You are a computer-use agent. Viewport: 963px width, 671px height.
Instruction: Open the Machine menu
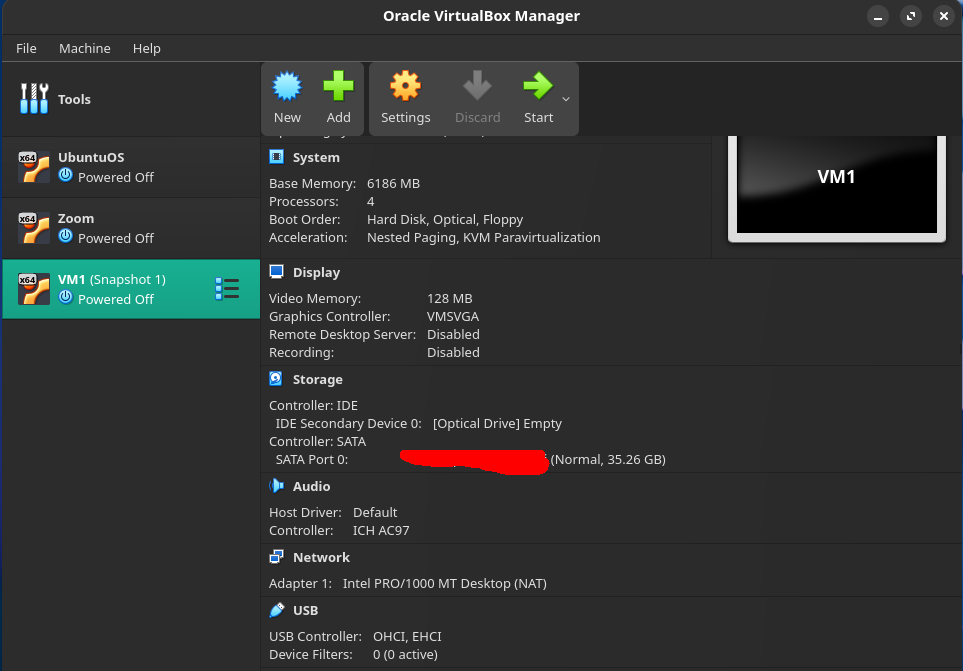click(x=85, y=48)
